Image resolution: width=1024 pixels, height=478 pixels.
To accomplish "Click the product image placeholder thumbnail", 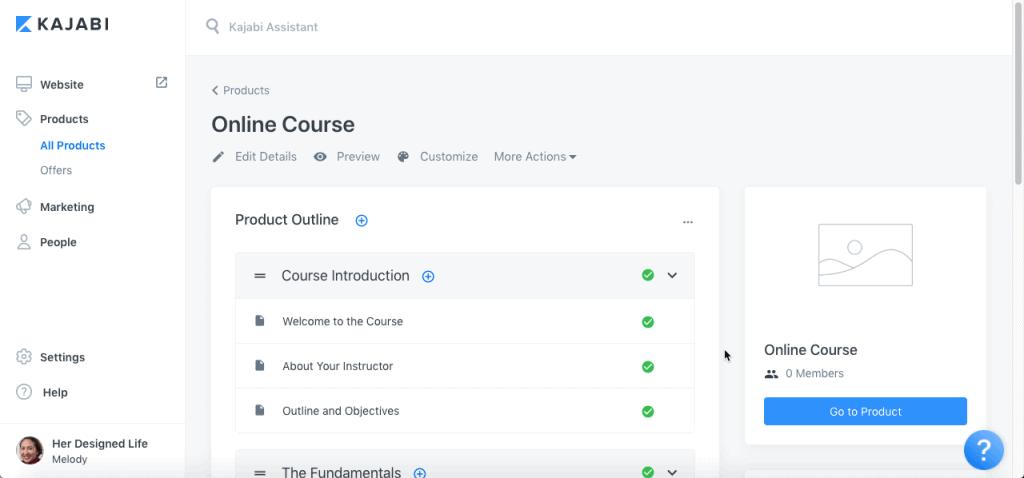I will tap(865, 255).
